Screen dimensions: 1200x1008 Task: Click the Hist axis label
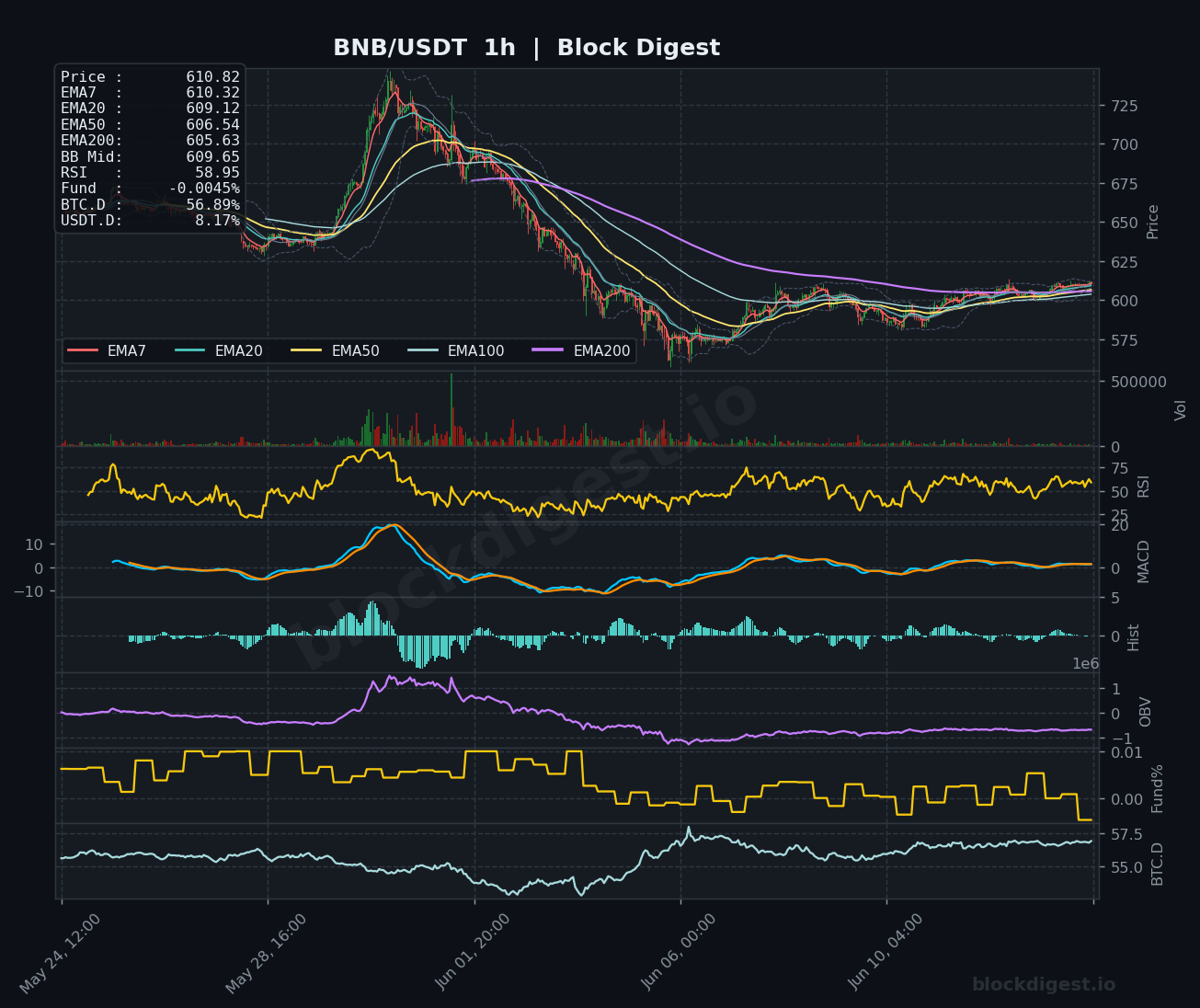(x=1133, y=637)
